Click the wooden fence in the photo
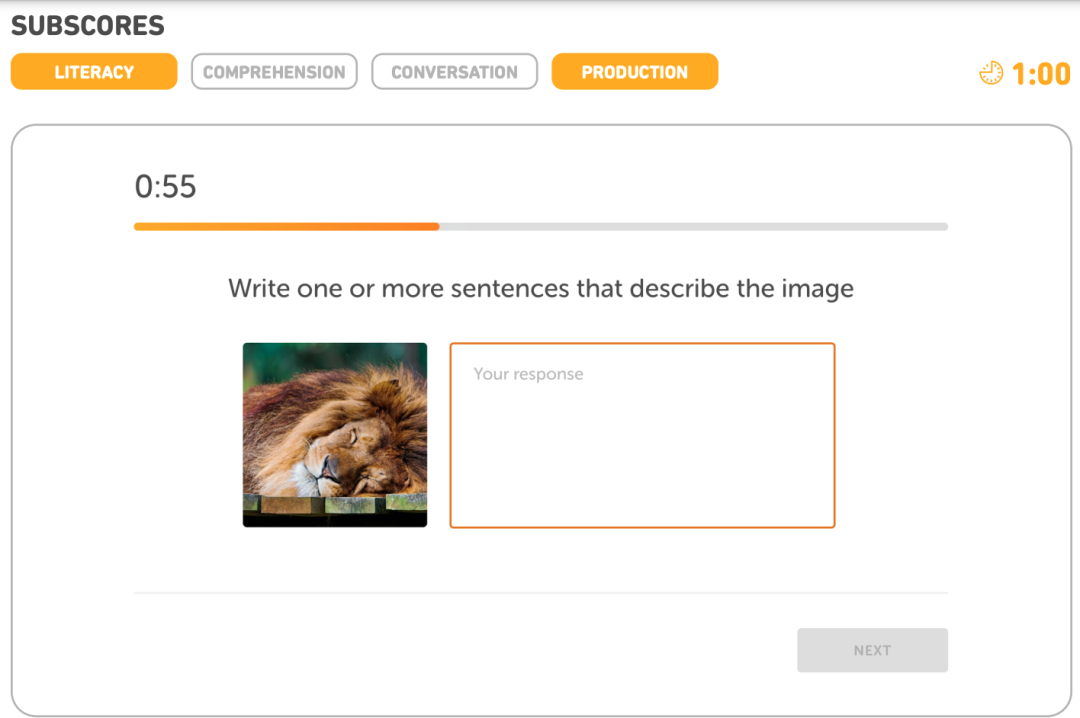Screen dimensions: 1080x718 pos(335,505)
